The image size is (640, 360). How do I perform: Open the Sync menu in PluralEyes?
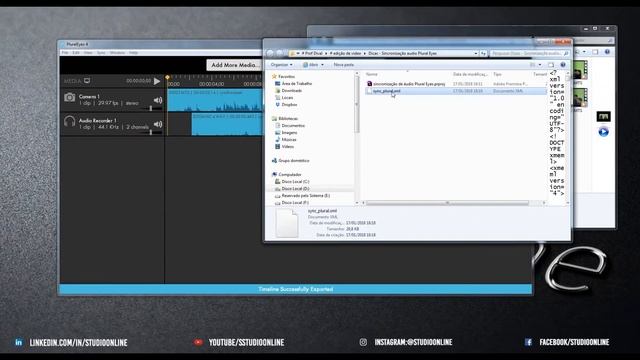click(x=101, y=53)
